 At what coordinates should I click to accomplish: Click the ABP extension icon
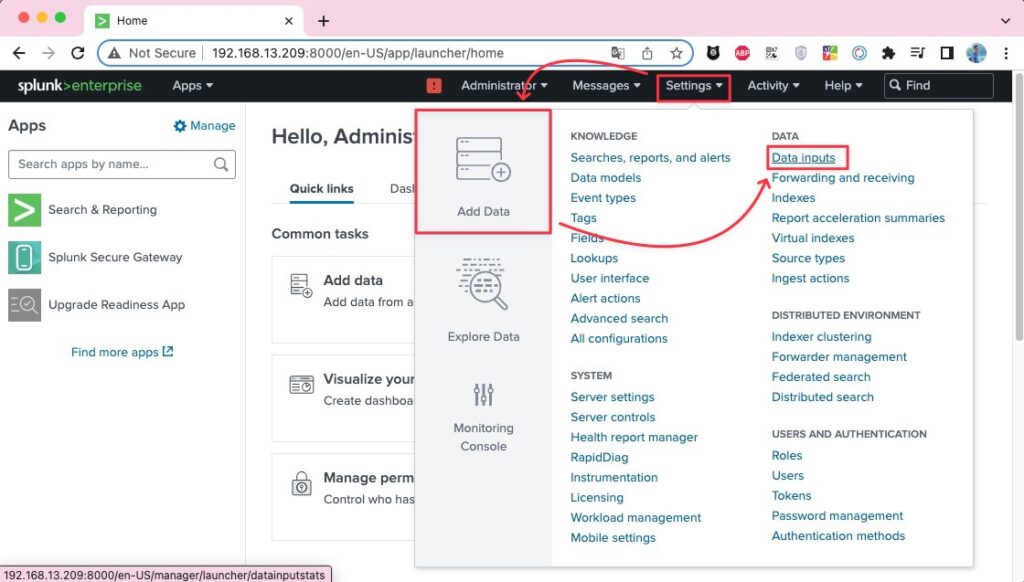pyautogui.click(x=742, y=53)
